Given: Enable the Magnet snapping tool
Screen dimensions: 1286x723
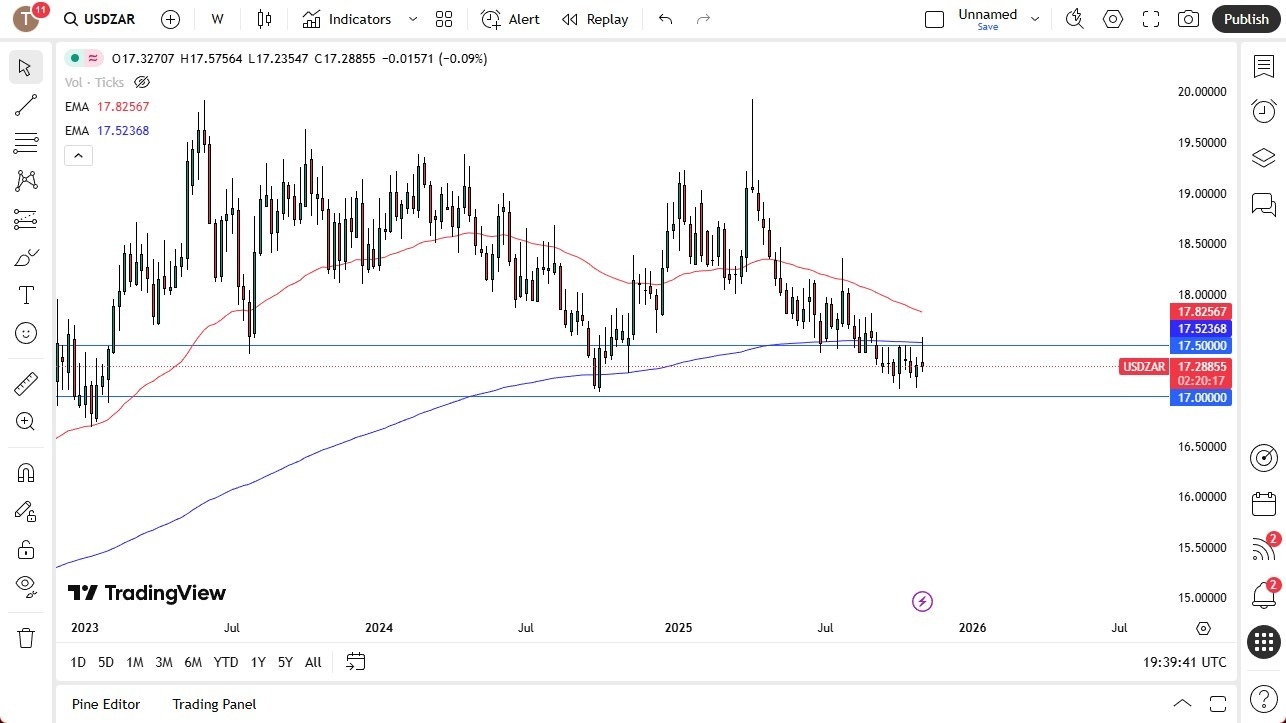Looking at the screenshot, I should 26,472.
